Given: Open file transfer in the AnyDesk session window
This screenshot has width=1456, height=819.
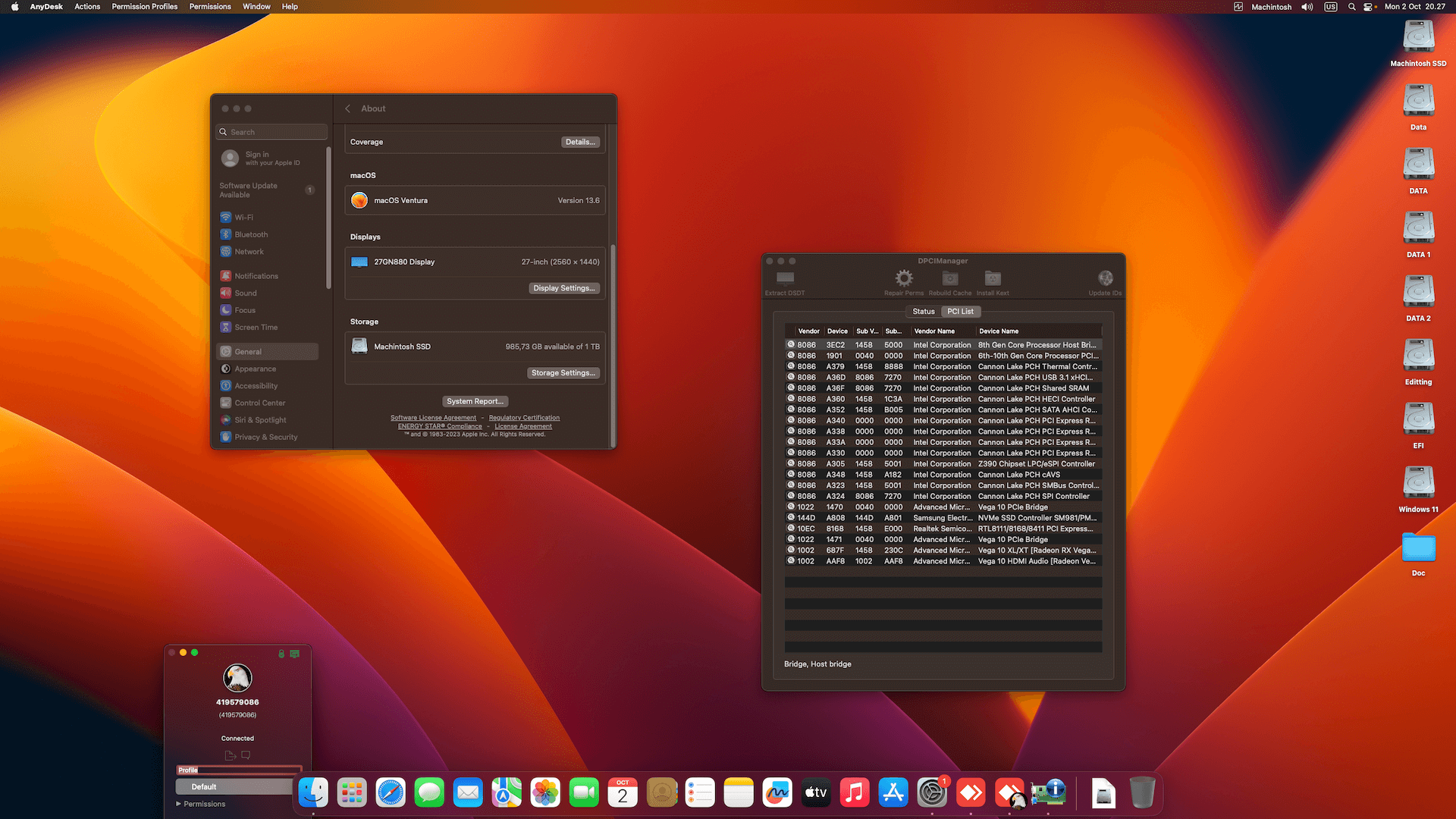Looking at the screenshot, I should 230,755.
